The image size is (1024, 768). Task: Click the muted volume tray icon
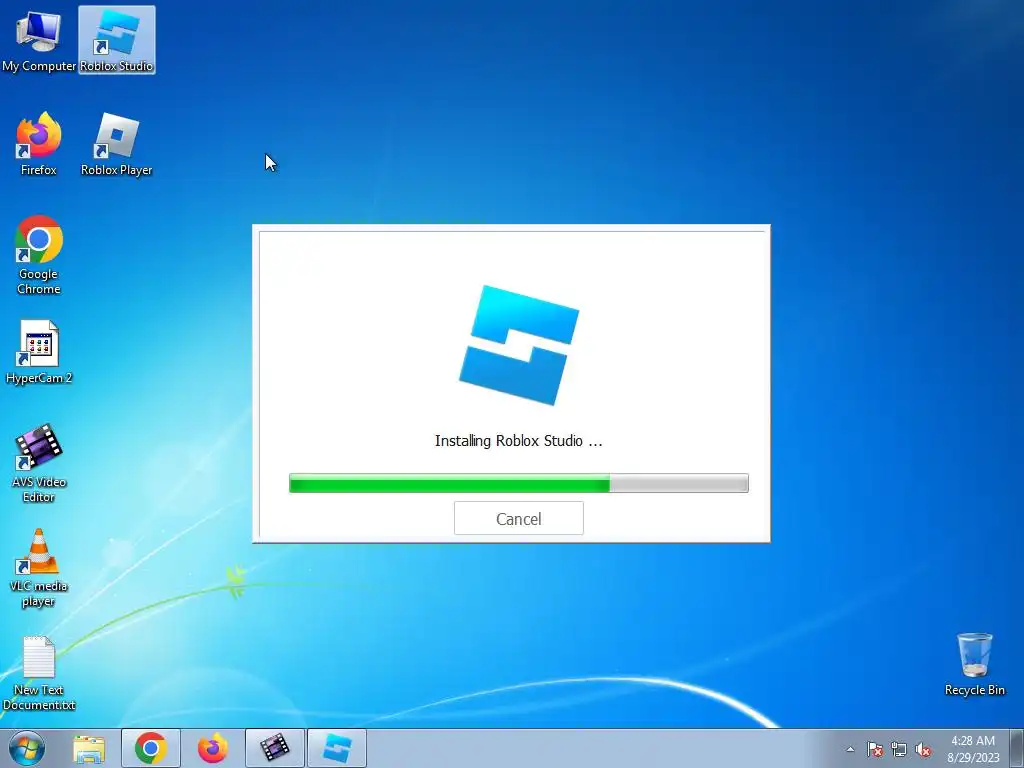tap(923, 749)
